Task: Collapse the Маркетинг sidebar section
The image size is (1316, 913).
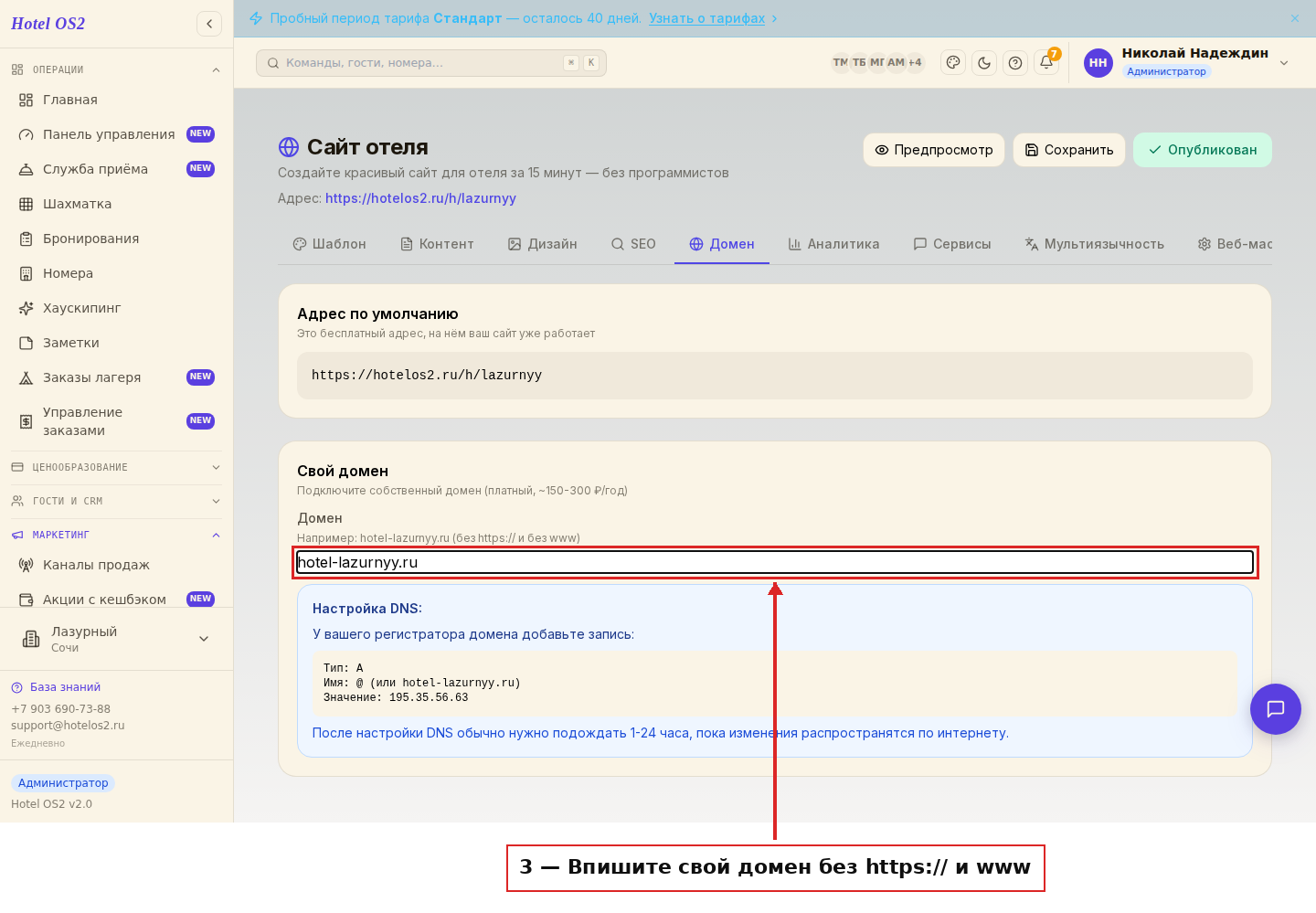Action: tap(116, 535)
